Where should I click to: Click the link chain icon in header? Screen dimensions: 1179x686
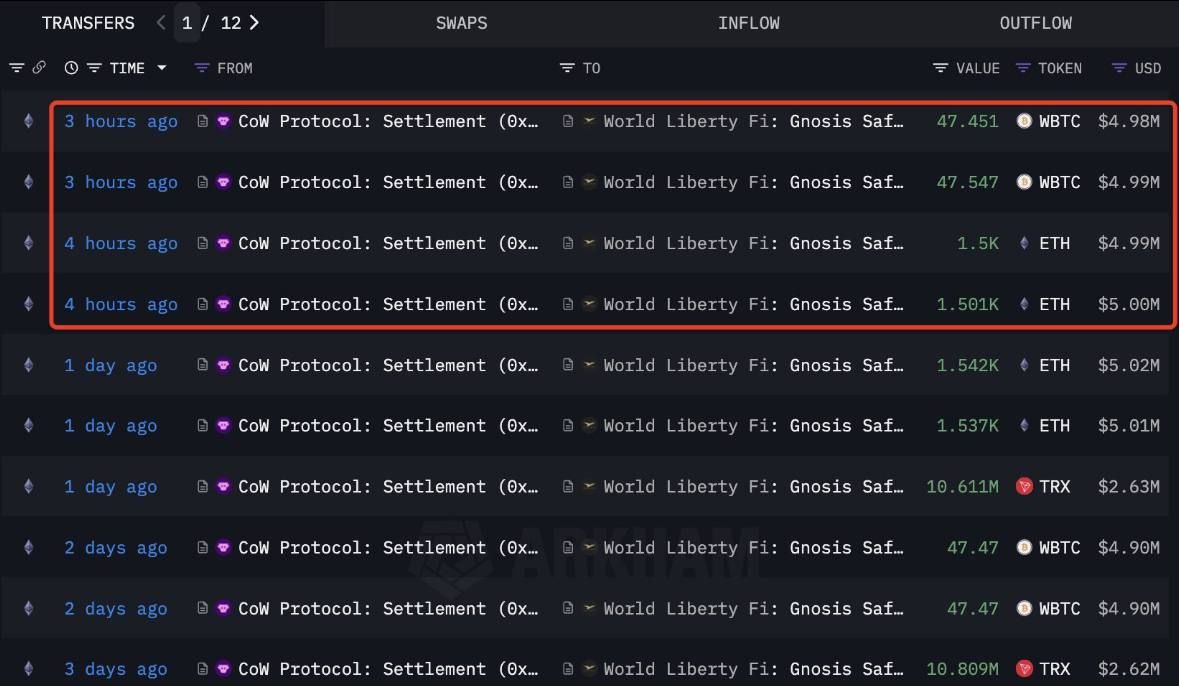pos(39,68)
